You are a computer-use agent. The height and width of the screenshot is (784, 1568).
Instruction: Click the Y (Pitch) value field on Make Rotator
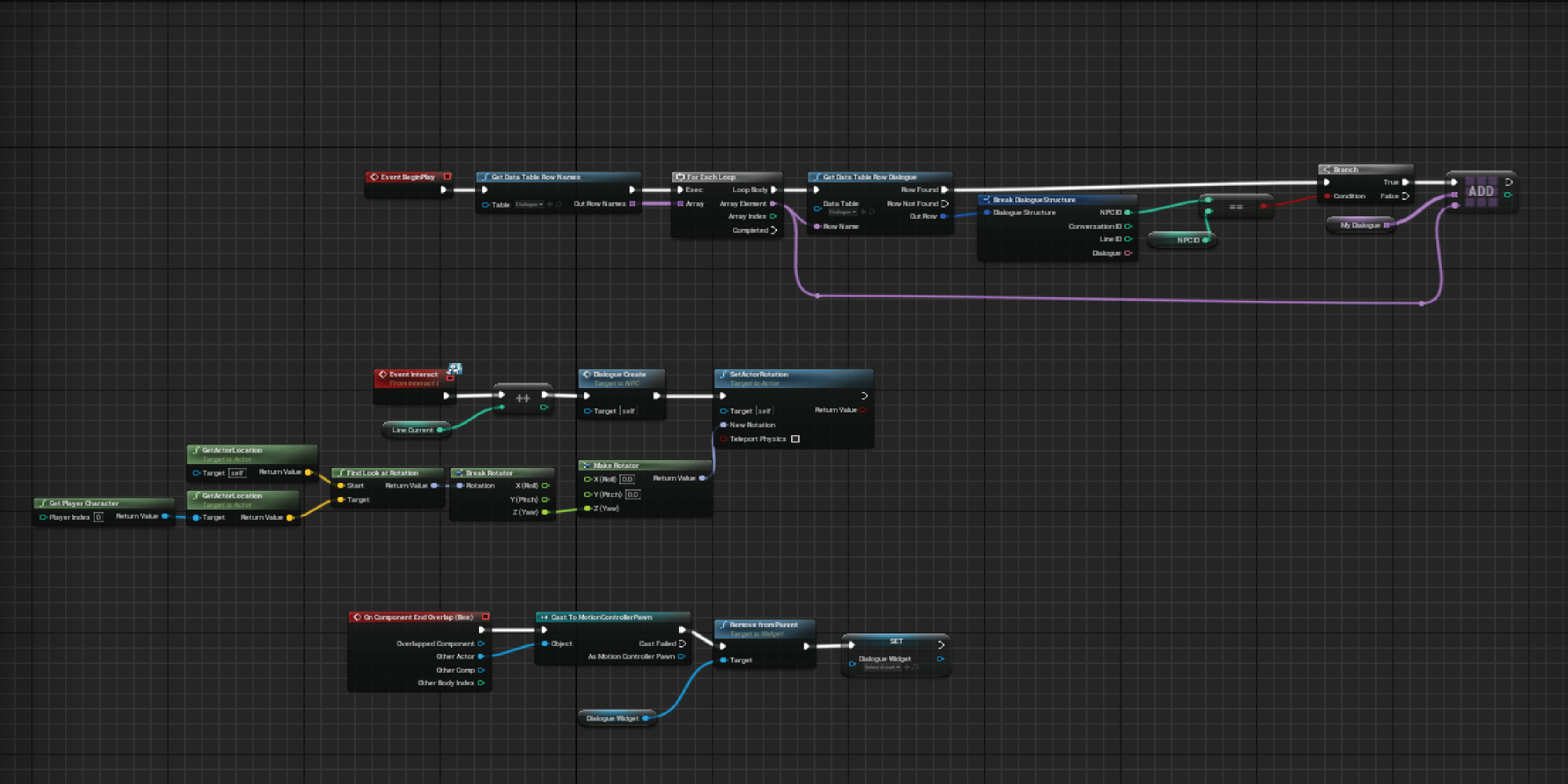point(633,495)
